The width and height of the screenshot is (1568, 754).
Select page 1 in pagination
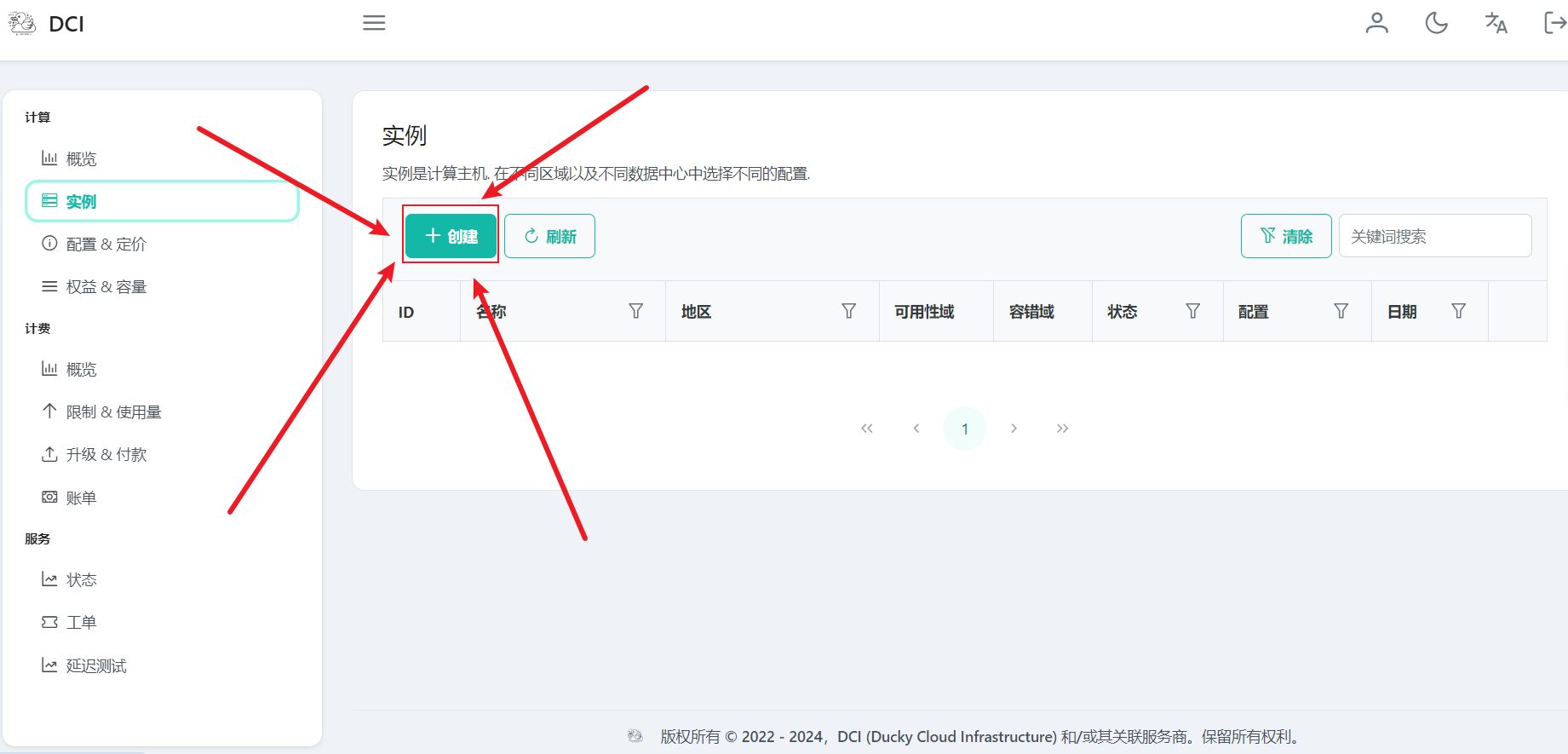(x=964, y=429)
